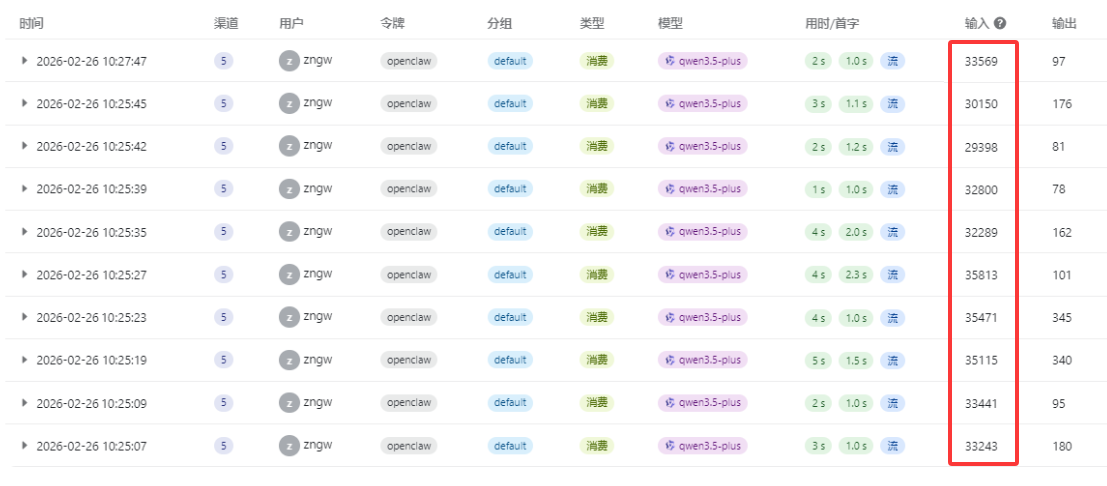
Task: Expand the 10:25:39 log entry
Action: pyautogui.click(x=25, y=189)
